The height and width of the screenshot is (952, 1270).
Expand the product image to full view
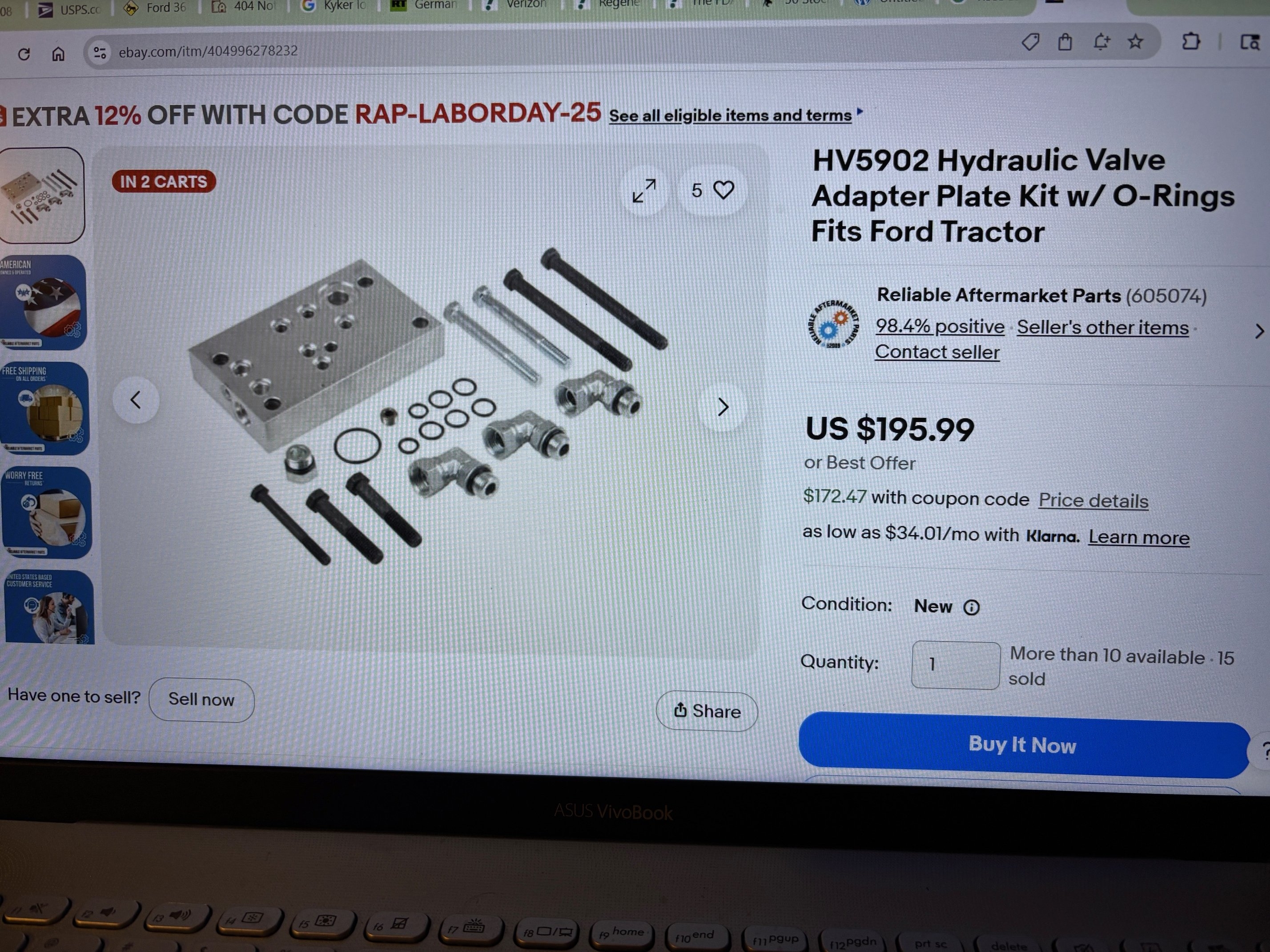(x=644, y=191)
